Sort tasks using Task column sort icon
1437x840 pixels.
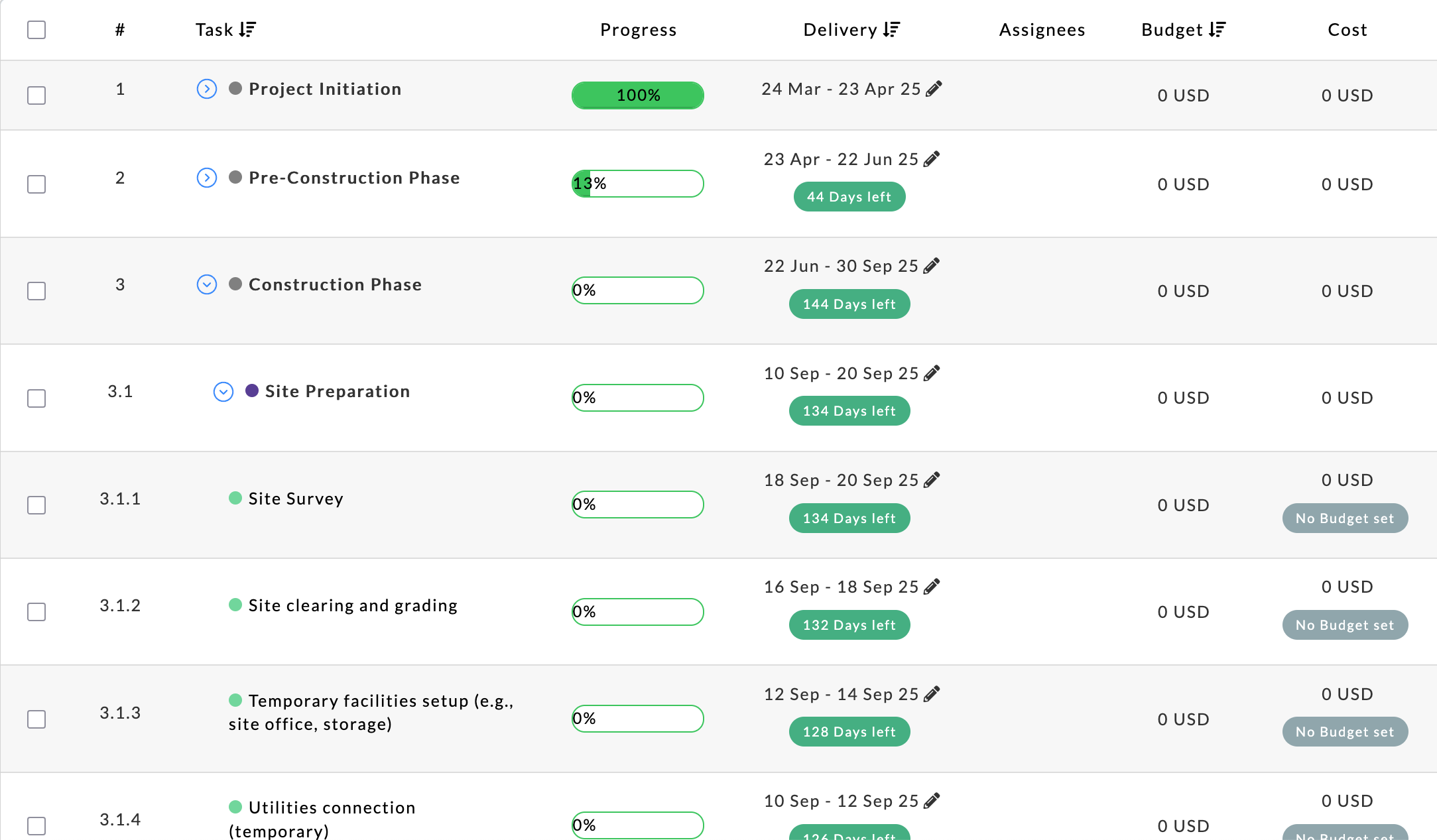[247, 30]
